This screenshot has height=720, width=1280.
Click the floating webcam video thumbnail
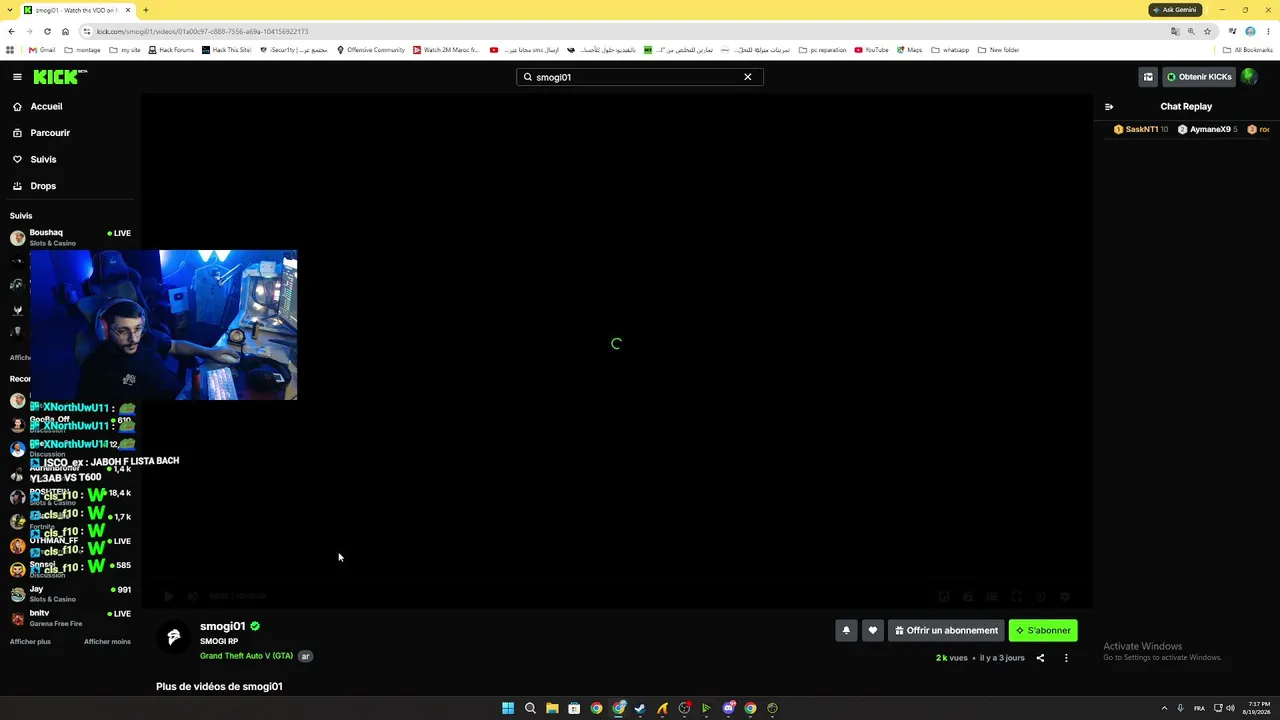point(163,325)
